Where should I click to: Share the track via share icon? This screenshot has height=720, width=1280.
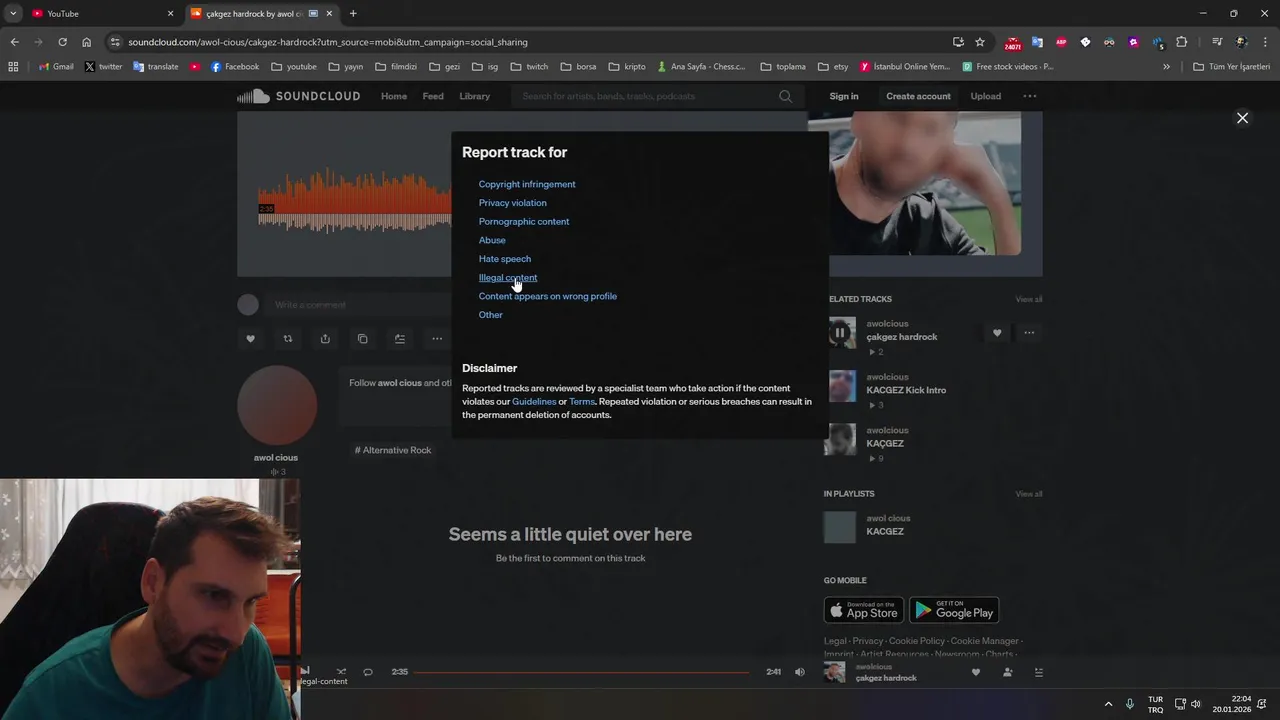pos(325,339)
